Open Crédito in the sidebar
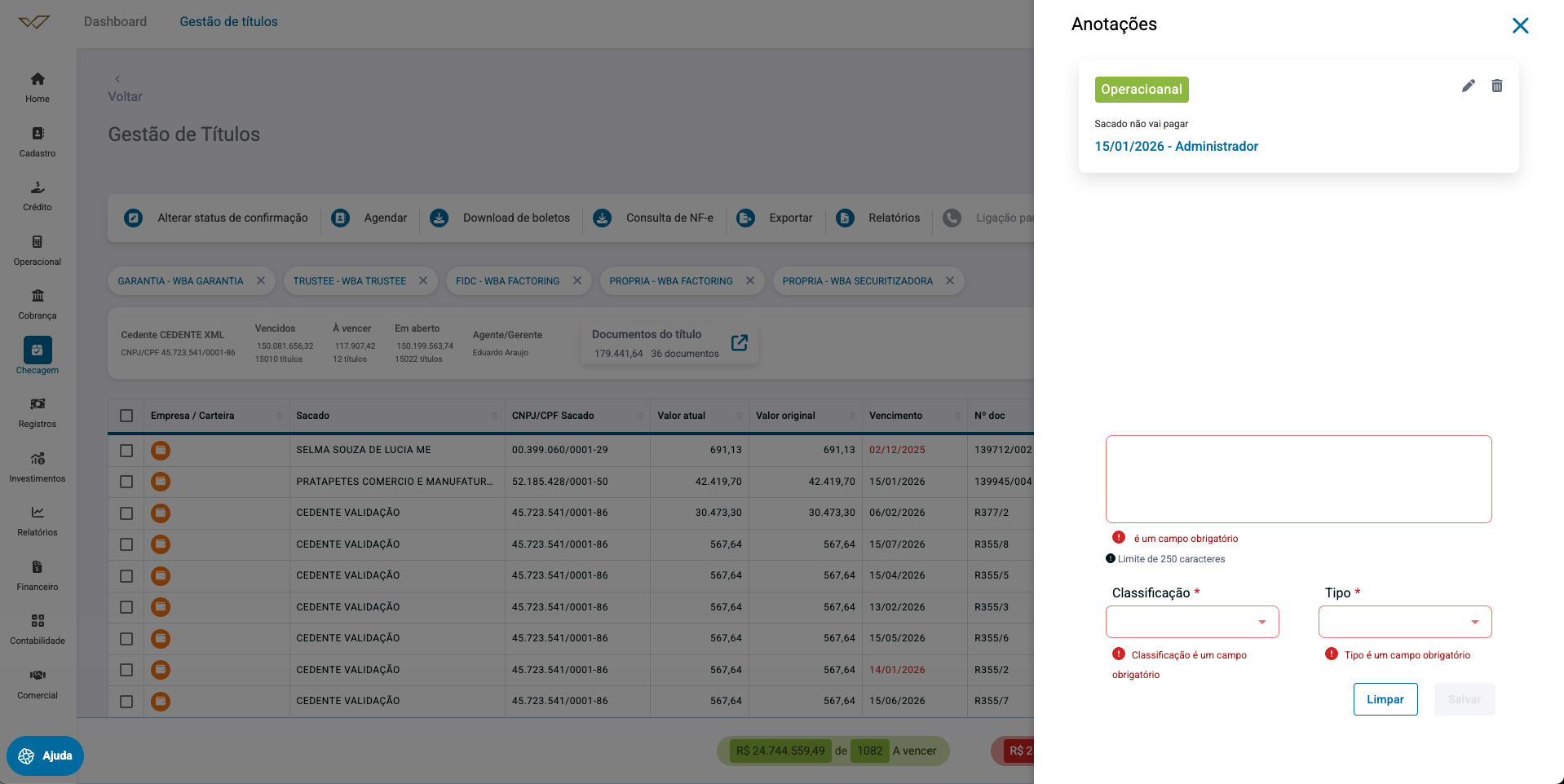Screen dimensions: 1564x784 coord(38,196)
